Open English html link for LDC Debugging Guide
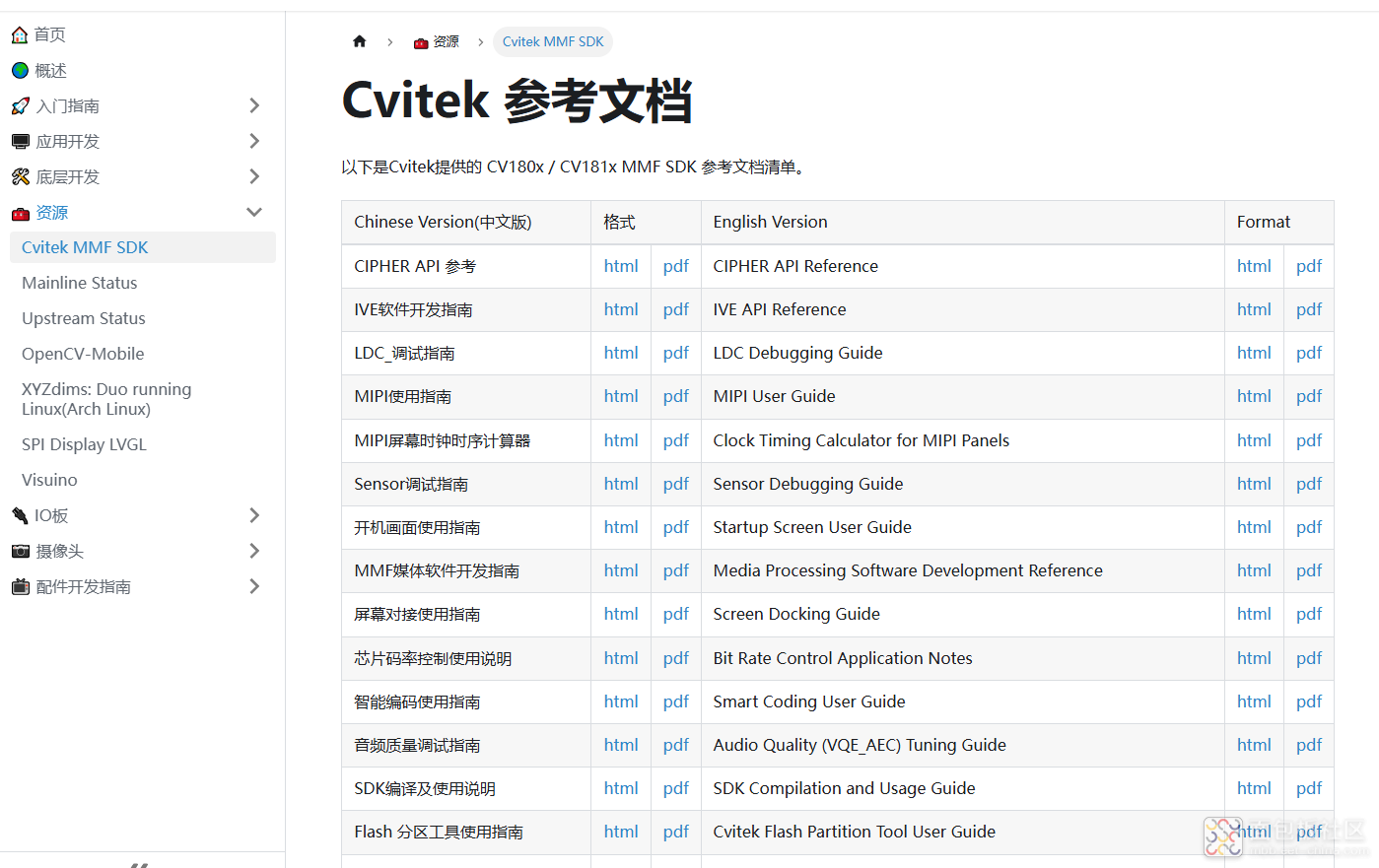Screen dimensions: 1379x868 pyautogui.click(x=1254, y=353)
